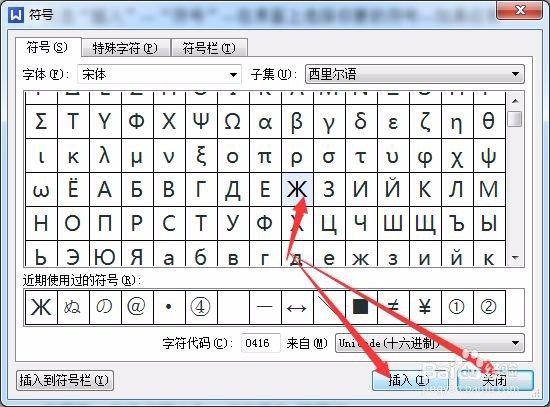Switch to the 特殊字符(P) tab
550x407 pixels.
click(x=126, y=48)
